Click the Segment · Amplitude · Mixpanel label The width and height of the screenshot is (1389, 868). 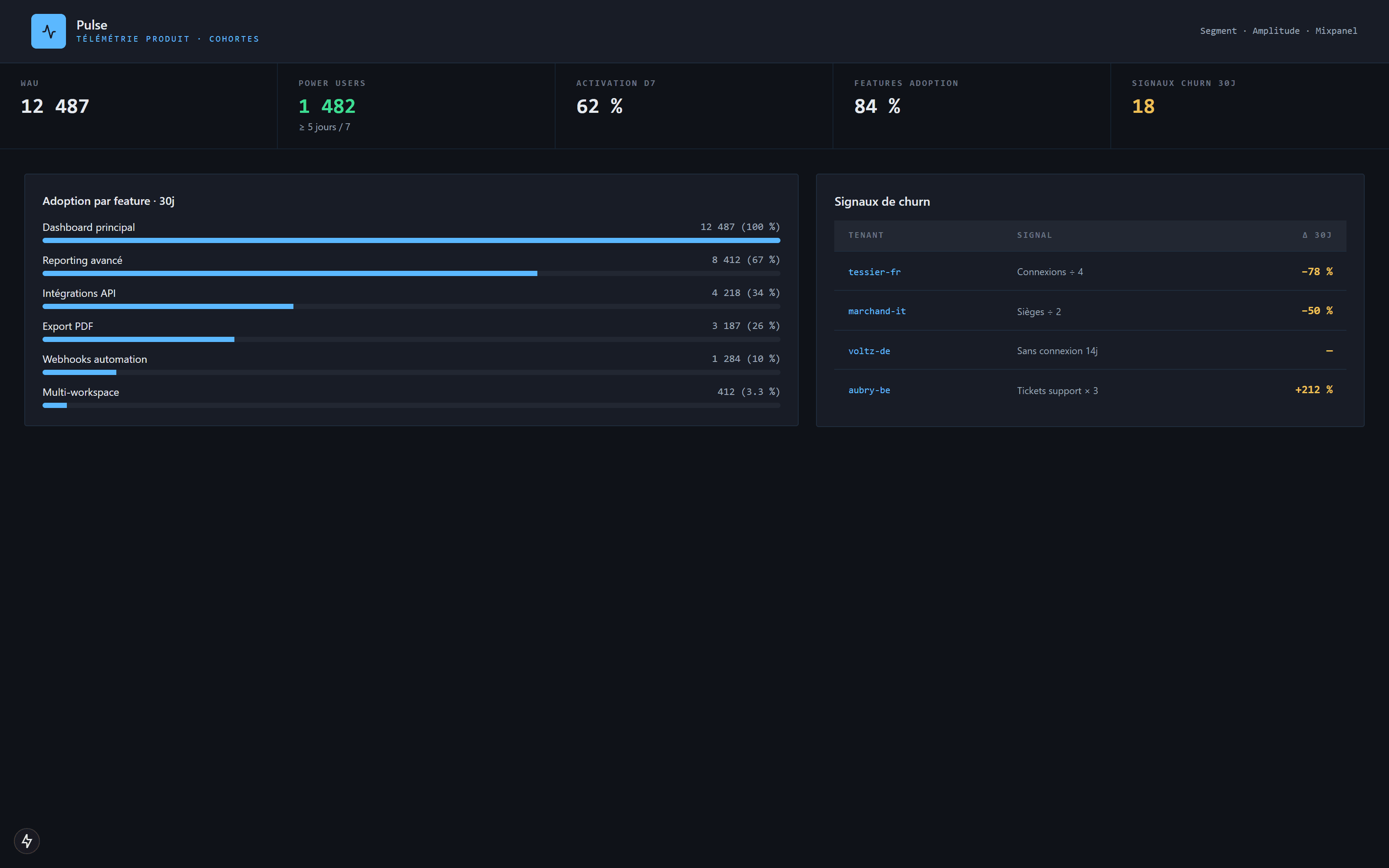tap(1278, 31)
